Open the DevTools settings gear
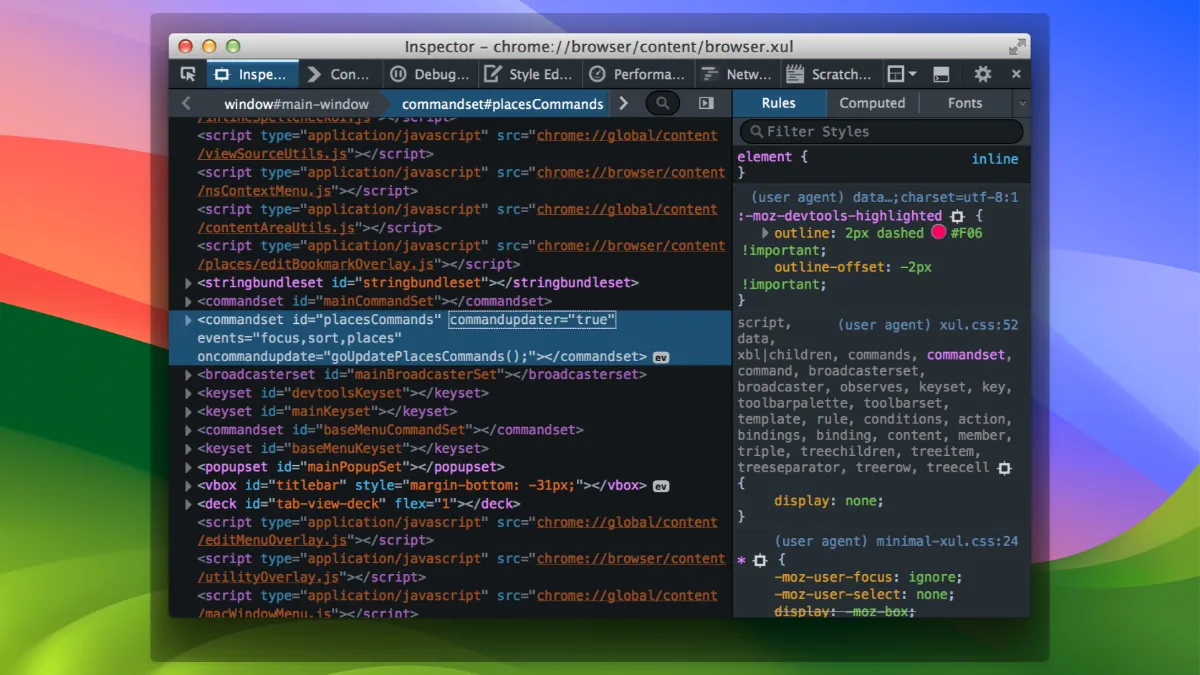The image size is (1200, 675). pyautogui.click(x=983, y=74)
